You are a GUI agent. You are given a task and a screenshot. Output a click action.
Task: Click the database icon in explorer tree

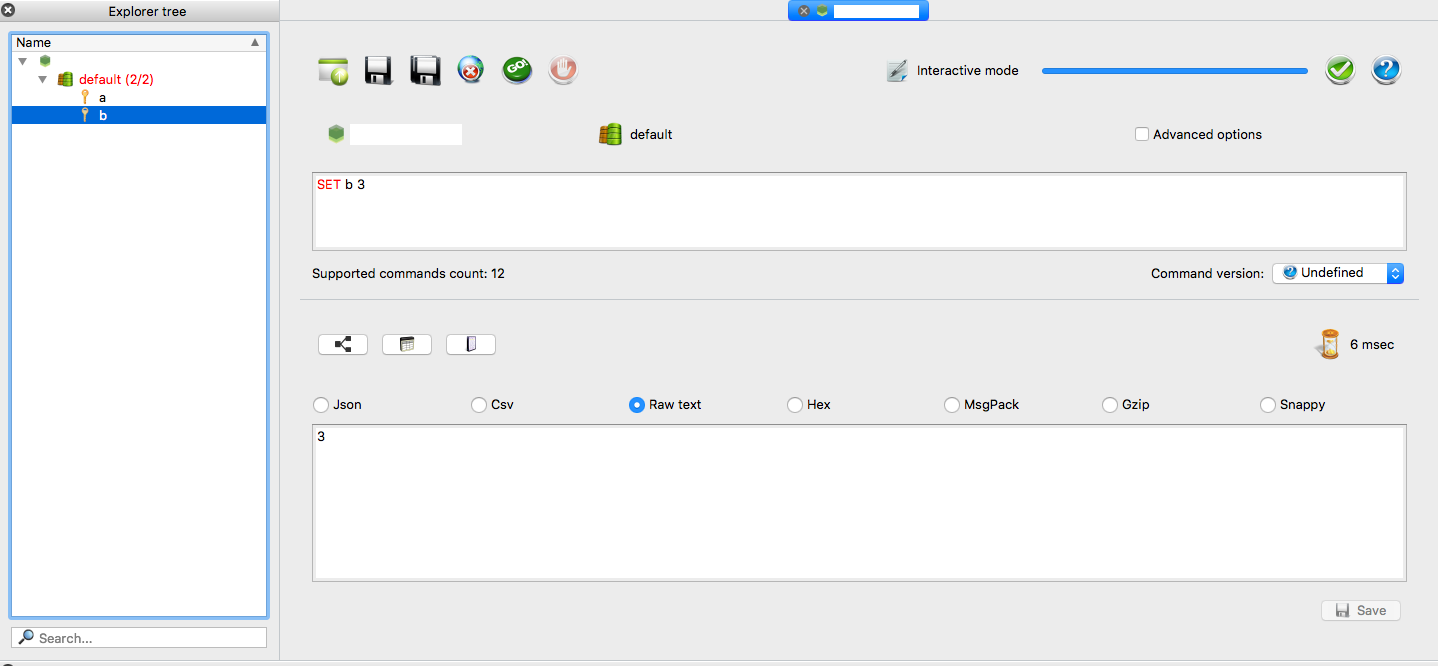(65, 79)
